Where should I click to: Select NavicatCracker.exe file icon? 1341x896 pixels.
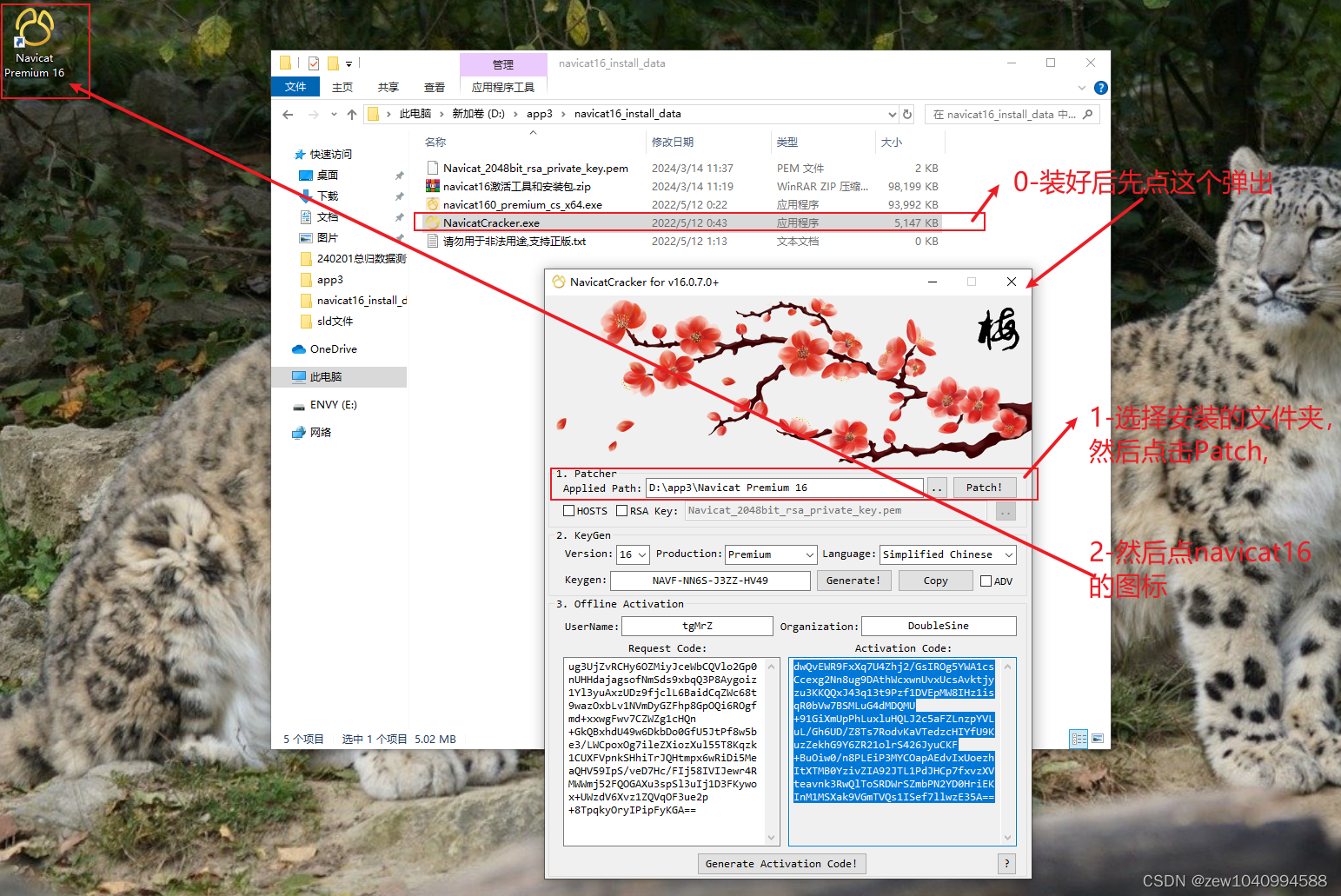(432, 222)
